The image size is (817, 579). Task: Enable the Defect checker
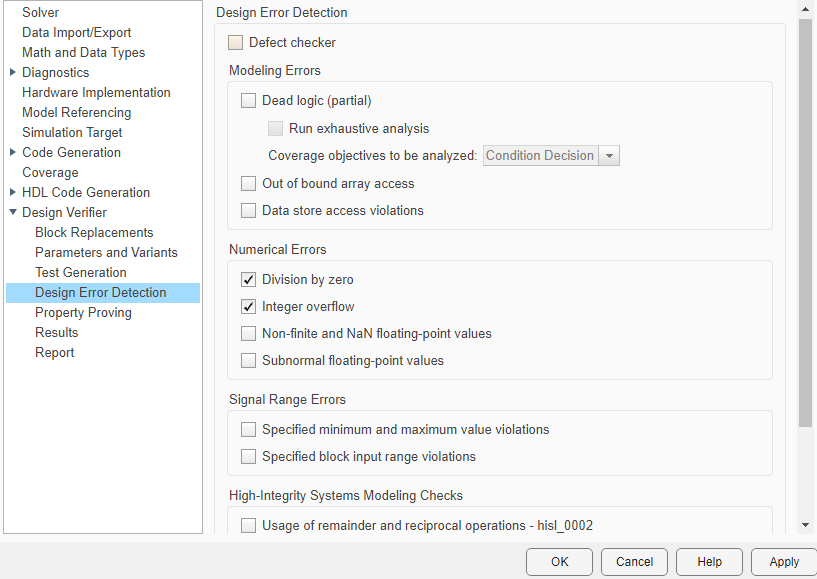235,42
